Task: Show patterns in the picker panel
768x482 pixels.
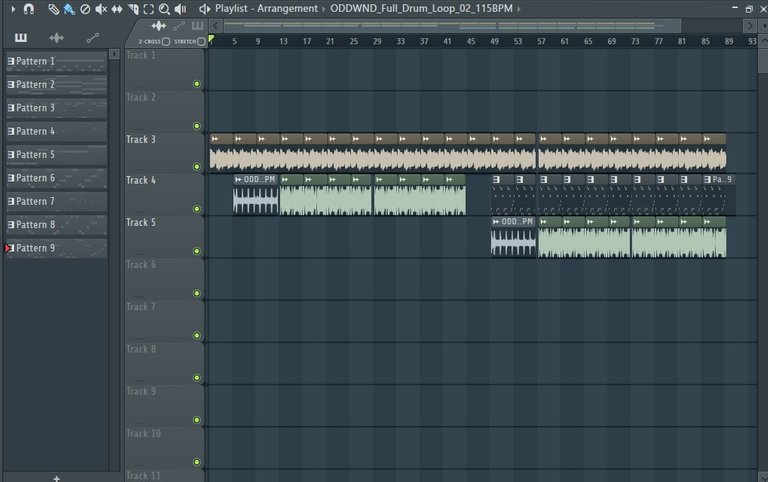Action: point(21,38)
